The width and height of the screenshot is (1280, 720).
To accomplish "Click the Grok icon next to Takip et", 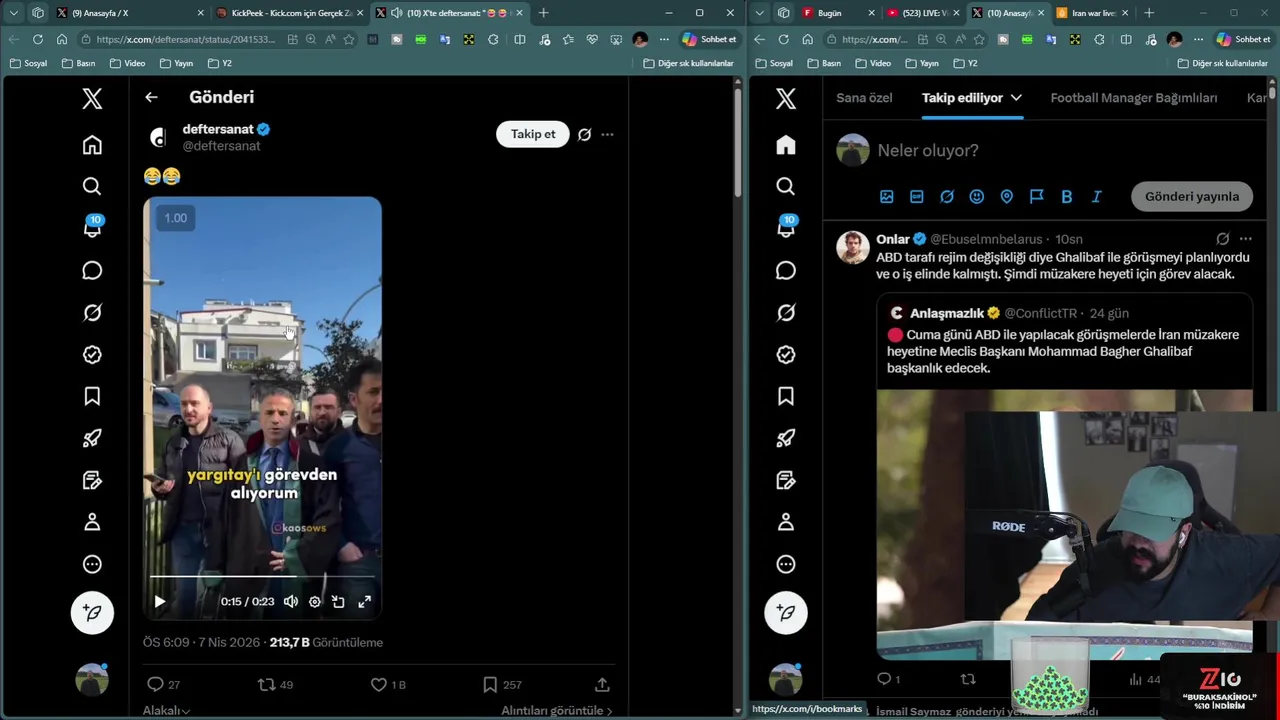I will tap(584, 134).
